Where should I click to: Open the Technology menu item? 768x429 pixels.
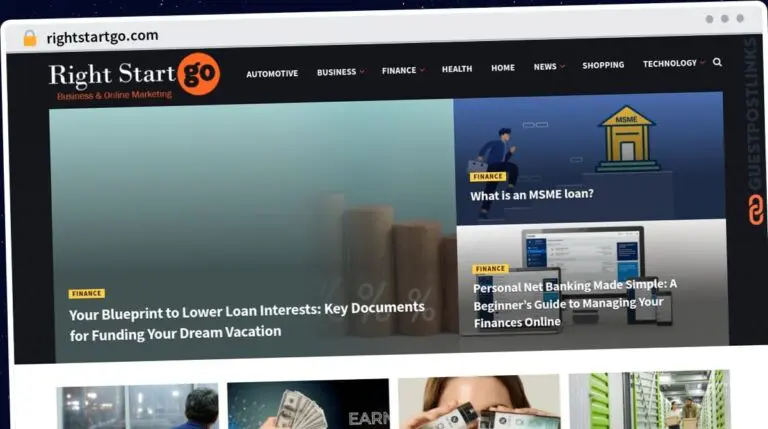[x=670, y=63]
